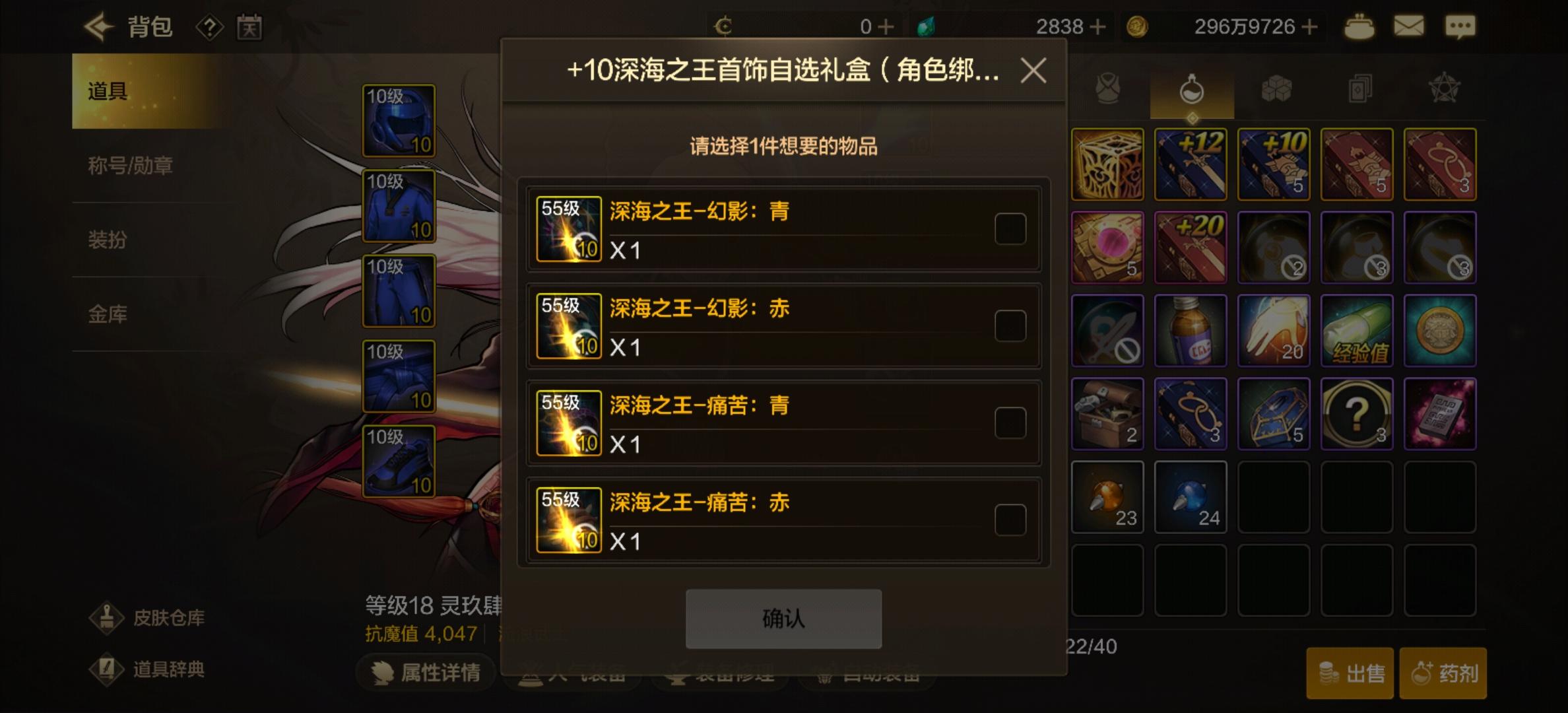Open the chat bubble icon
Viewport: 1568px width, 713px height.
tap(1460, 26)
